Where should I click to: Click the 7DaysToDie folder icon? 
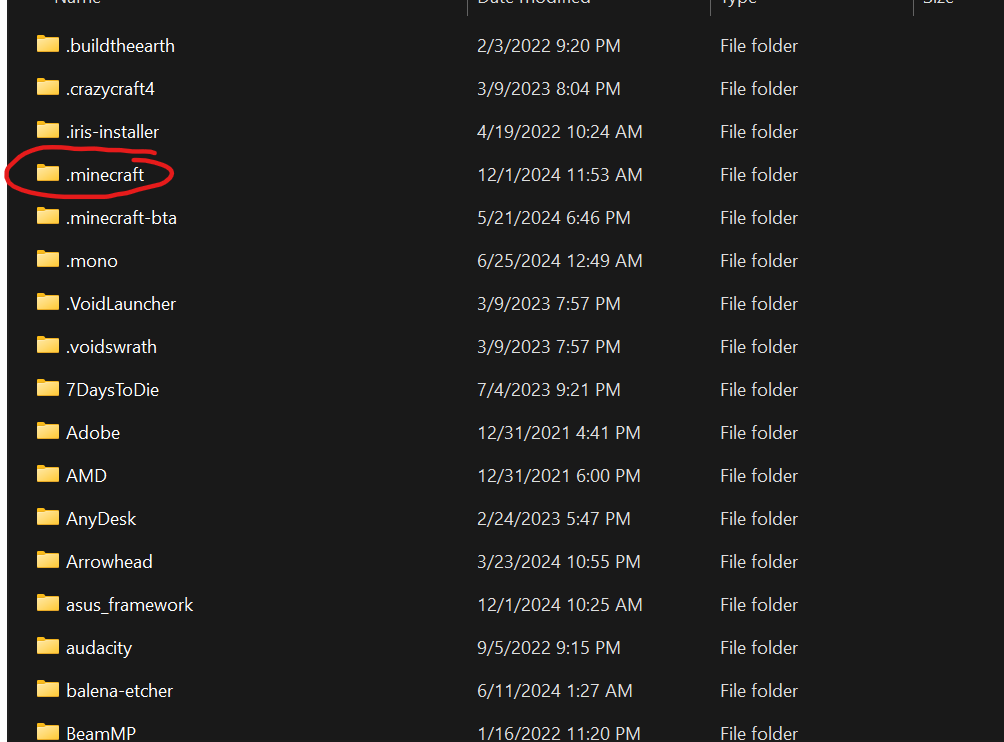[x=48, y=388]
